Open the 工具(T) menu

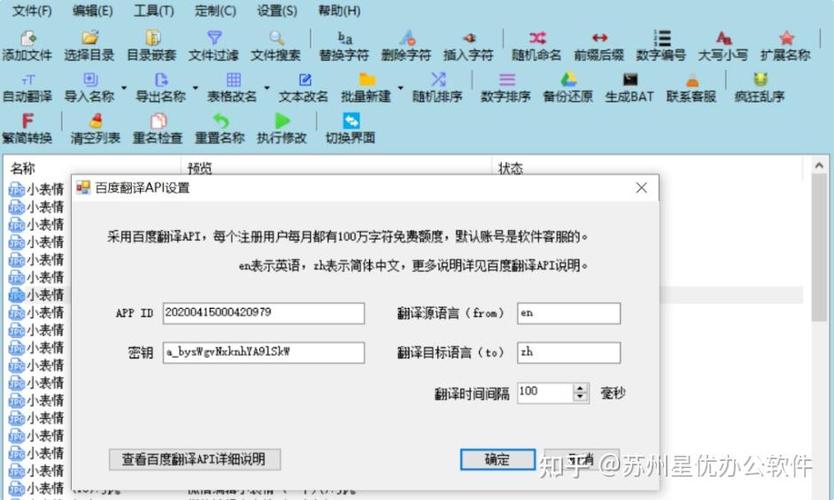[x=154, y=11]
